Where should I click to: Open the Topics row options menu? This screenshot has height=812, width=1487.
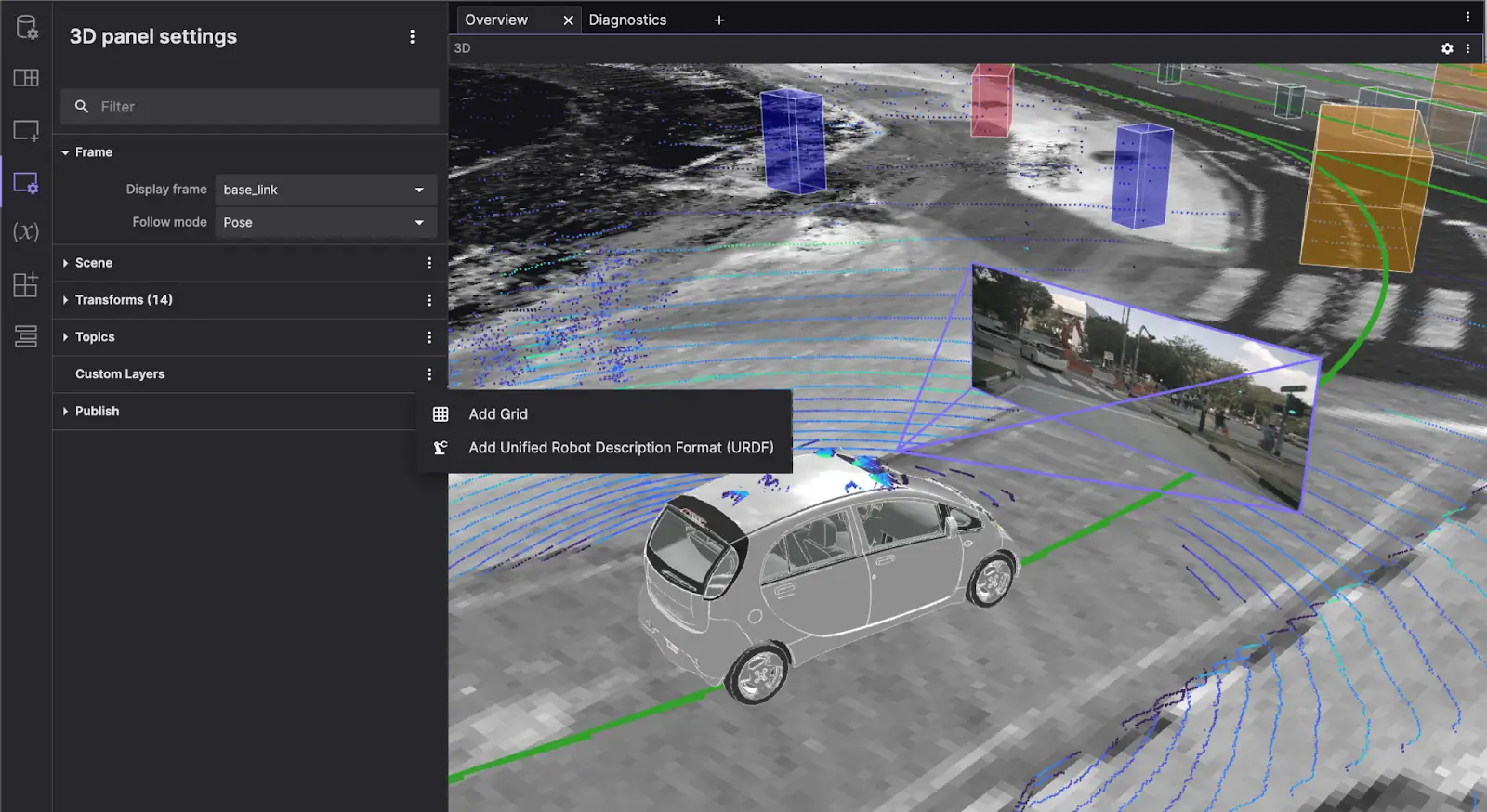pyautogui.click(x=429, y=337)
